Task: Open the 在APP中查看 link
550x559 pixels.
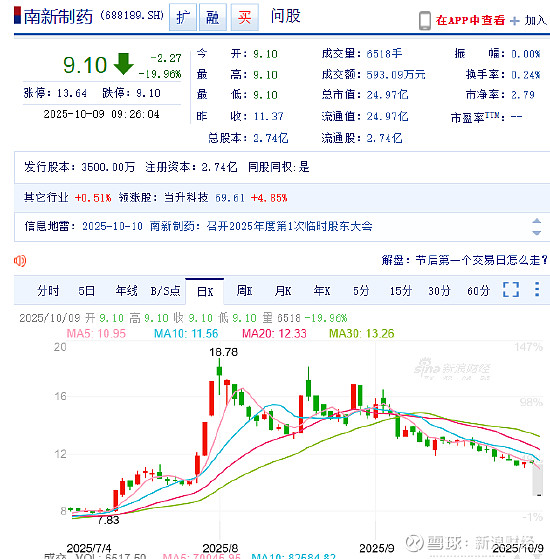Action: (470, 20)
